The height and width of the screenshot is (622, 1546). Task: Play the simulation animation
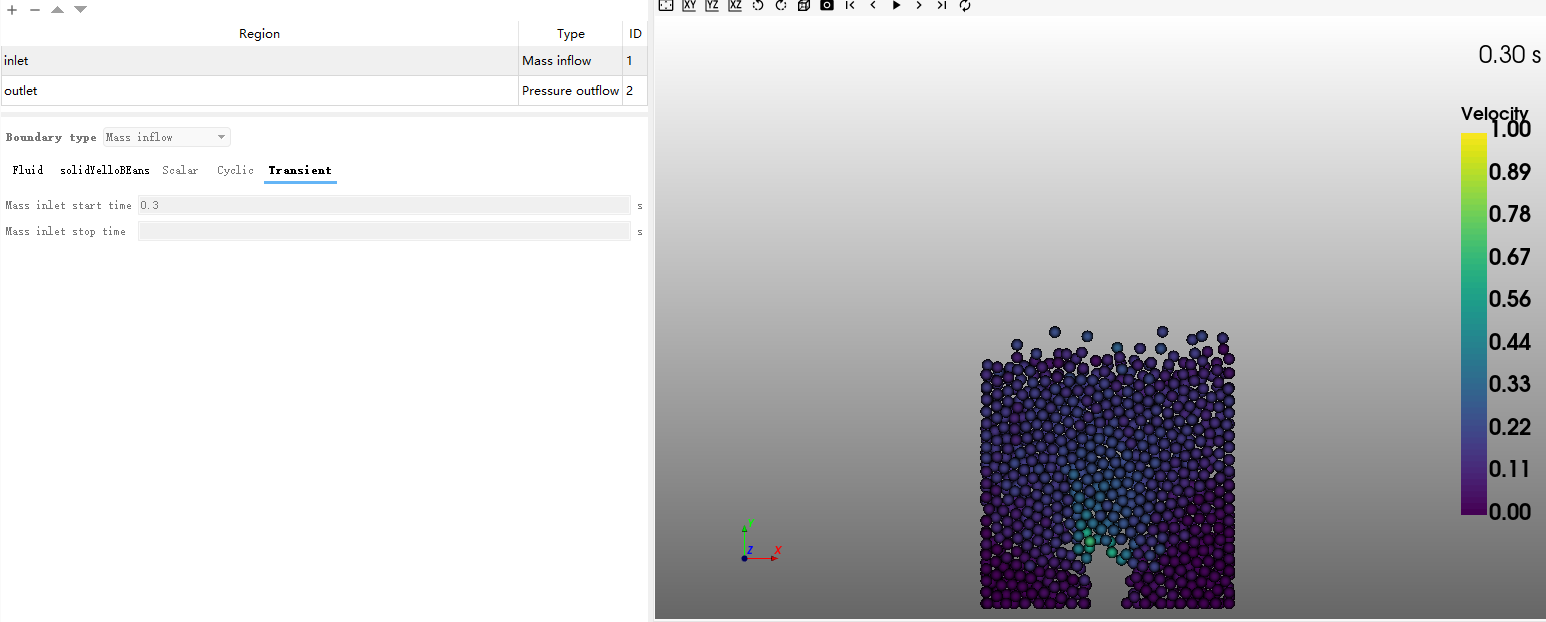tap(896, 5)
